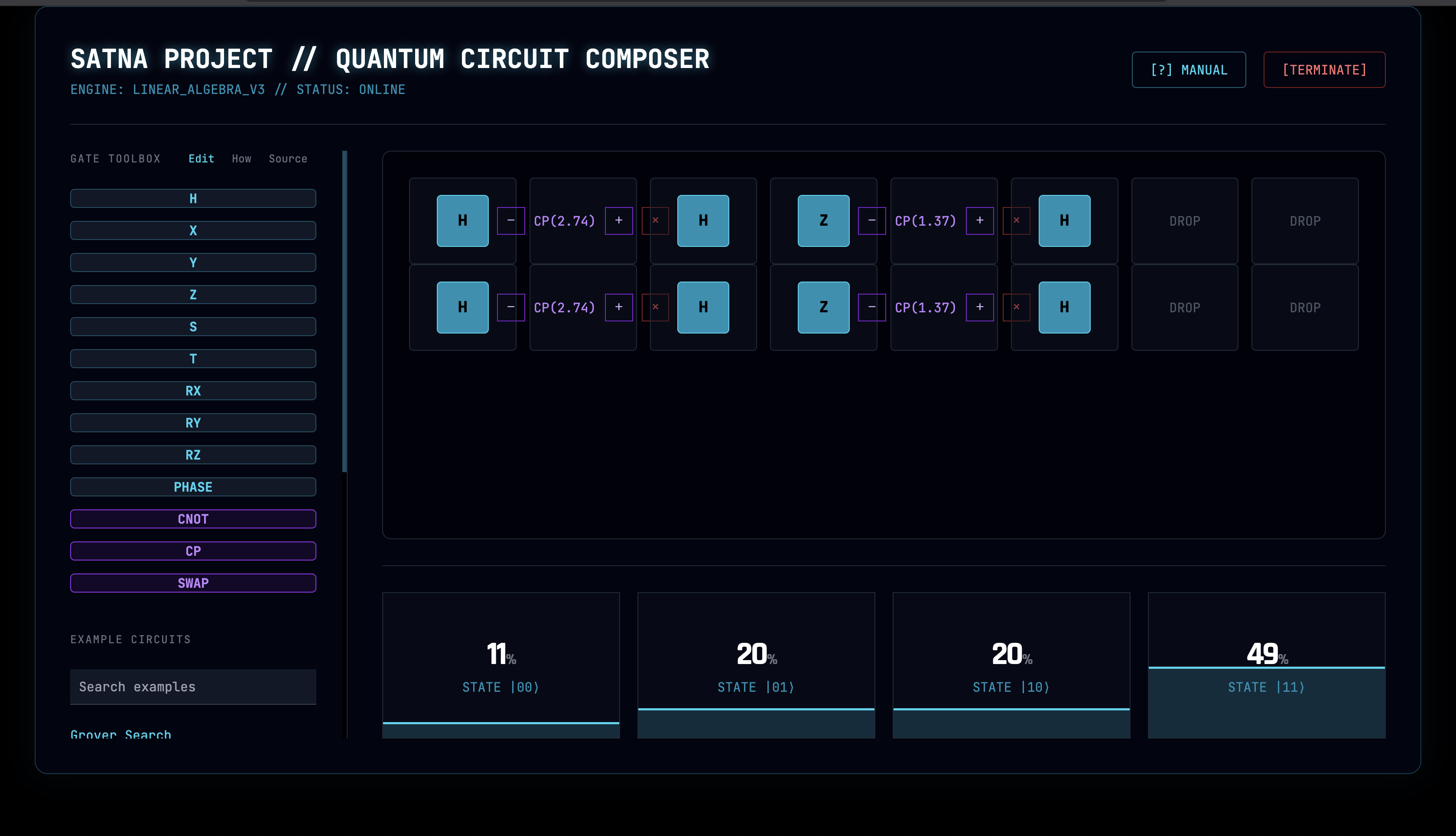Decrease the top-row CP(2.74) angle
The image size is (1456, 836).
[510, 220]
